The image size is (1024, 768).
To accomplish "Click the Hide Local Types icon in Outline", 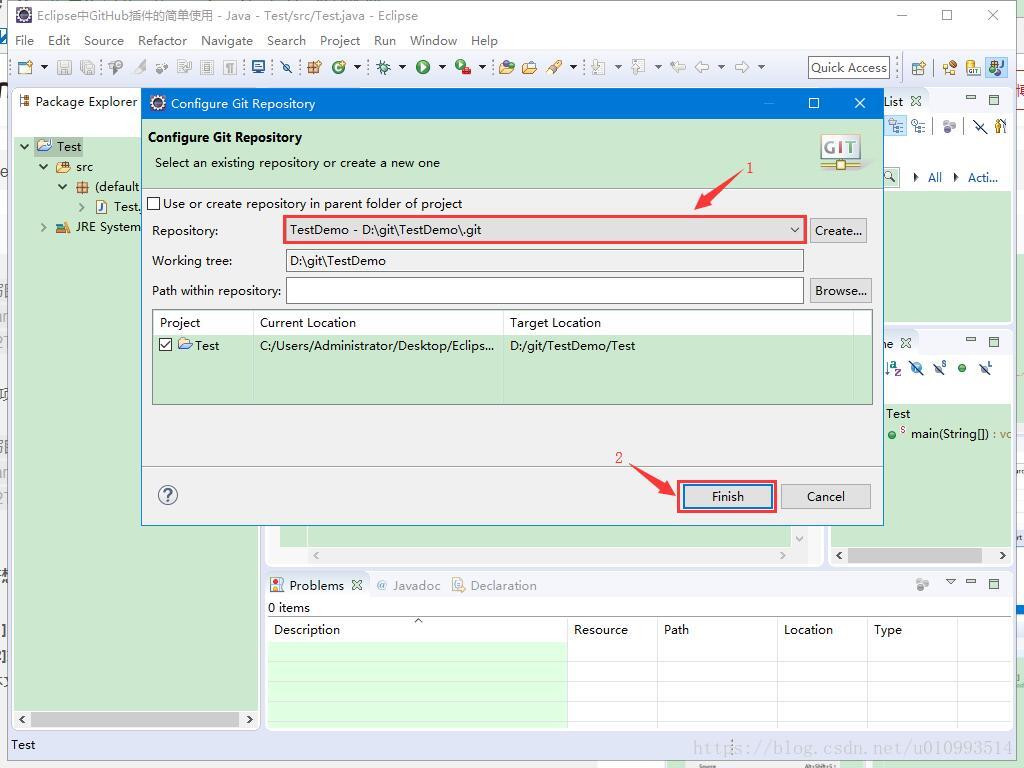I will [x=985, y=368].
